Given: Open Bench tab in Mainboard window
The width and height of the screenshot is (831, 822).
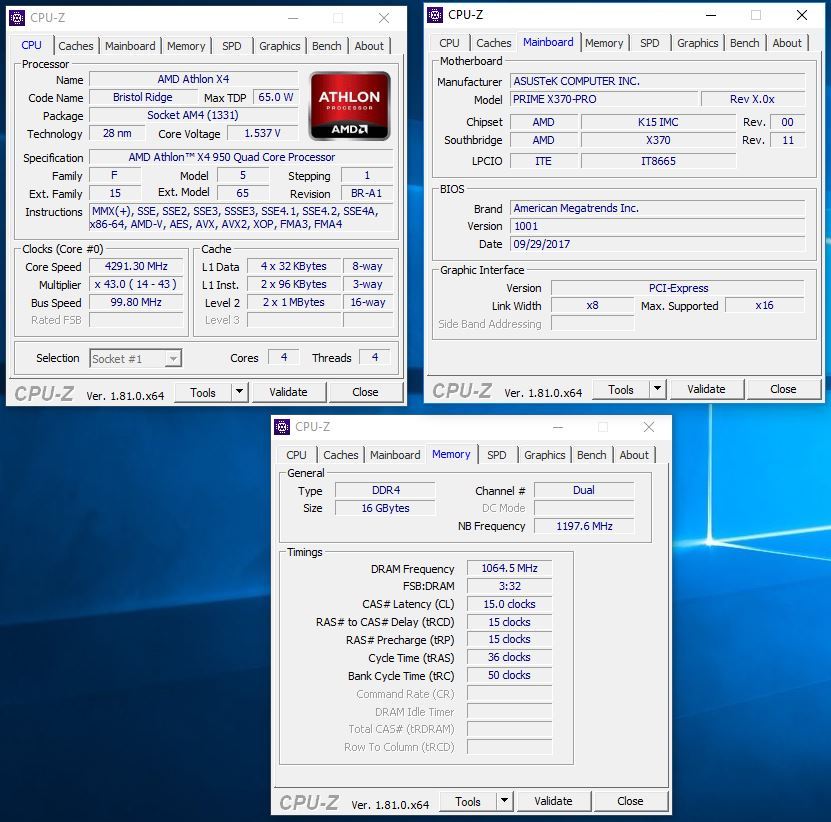Looking at the screenshot, I should (x=745, y=43).
